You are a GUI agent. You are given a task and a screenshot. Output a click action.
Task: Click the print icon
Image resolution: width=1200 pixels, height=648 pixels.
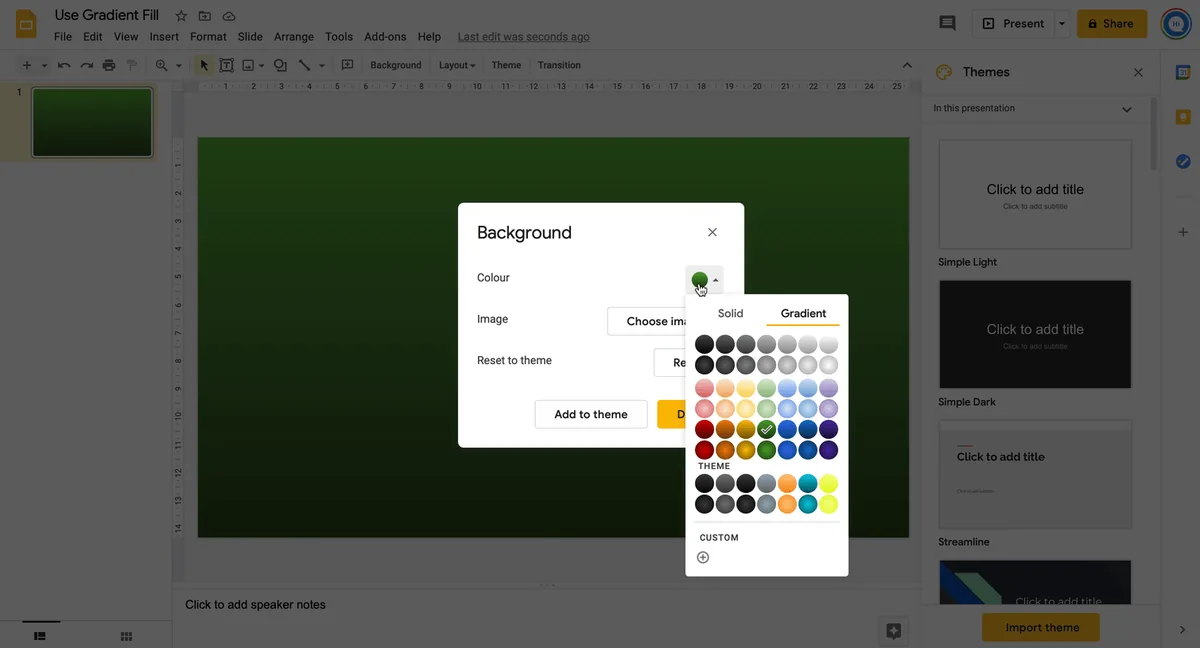pos(109,65)
